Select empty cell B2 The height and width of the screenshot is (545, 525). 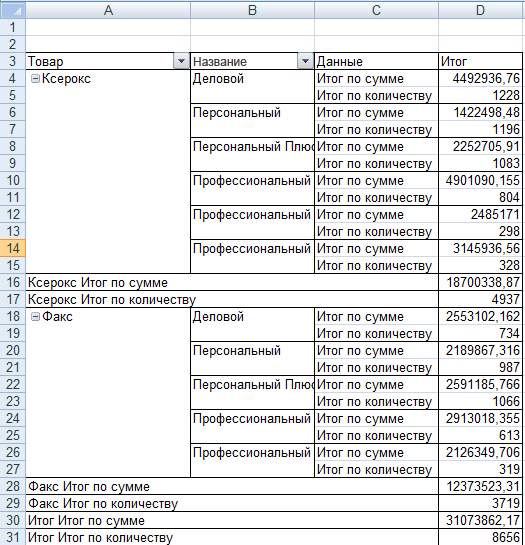click(252, 44)
